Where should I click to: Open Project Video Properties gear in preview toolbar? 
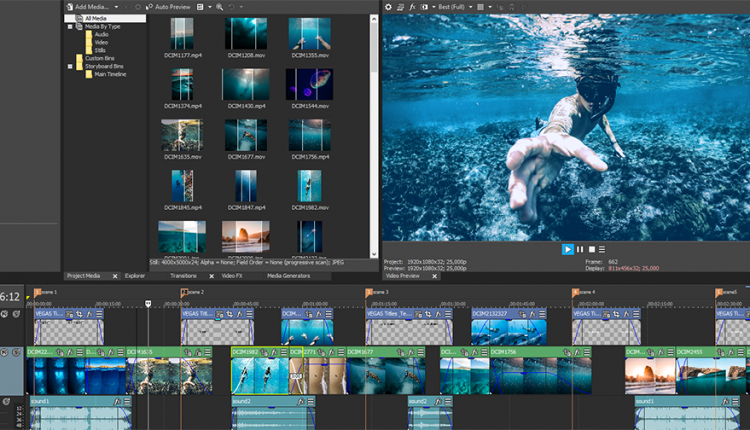pyautogui.click(x=388, y=7)
